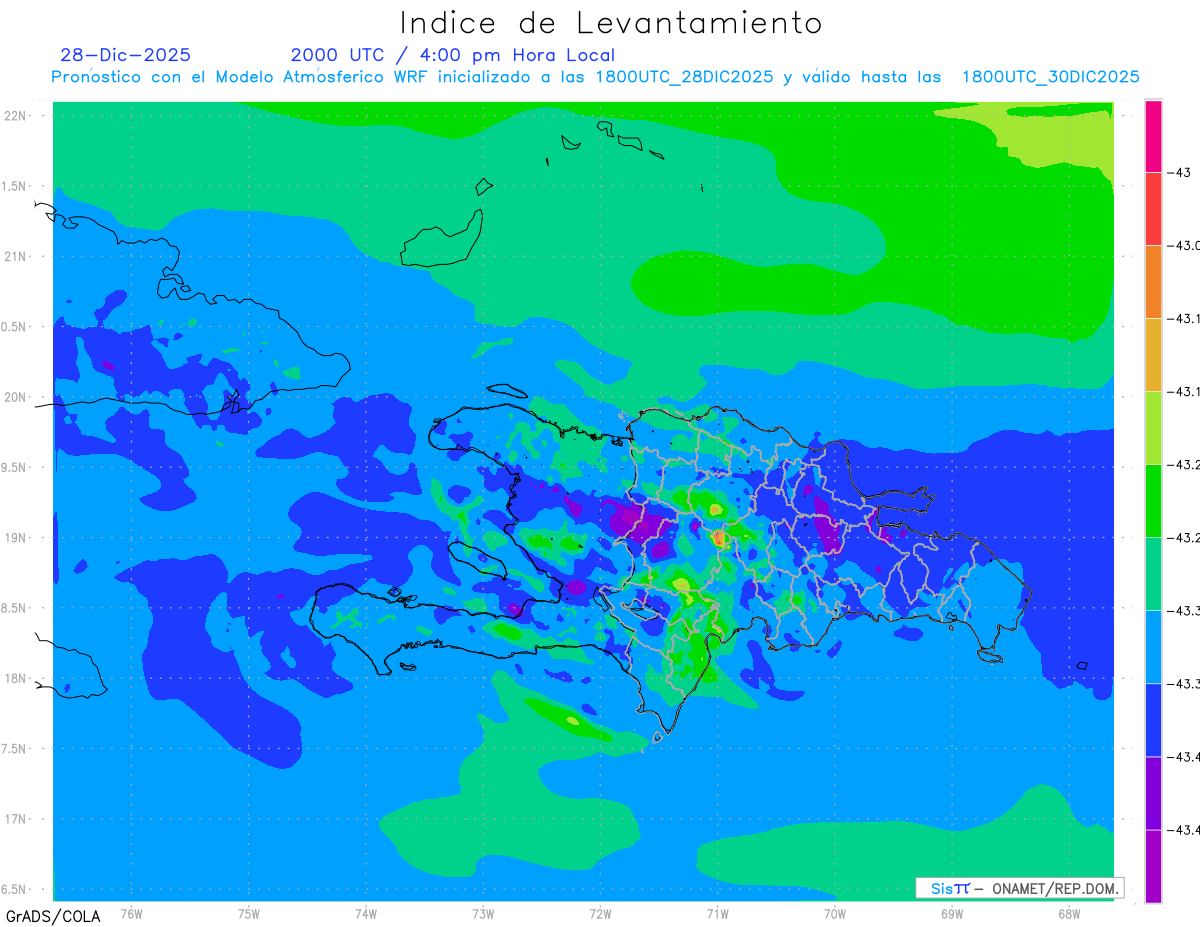Click the '68W' longitude label

coord(1069,914)
